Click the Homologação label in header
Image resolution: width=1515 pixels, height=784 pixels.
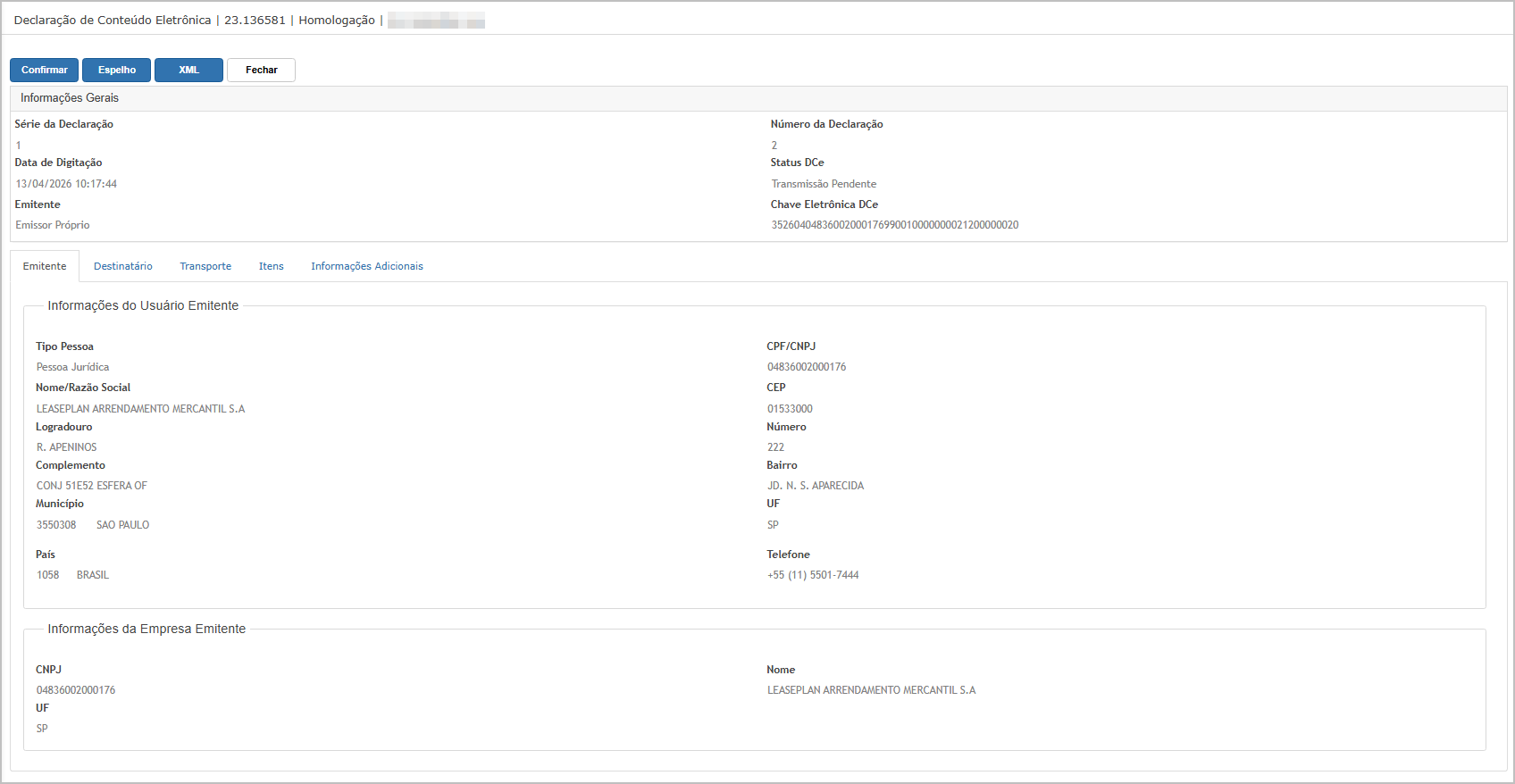[x=337, y=20]
